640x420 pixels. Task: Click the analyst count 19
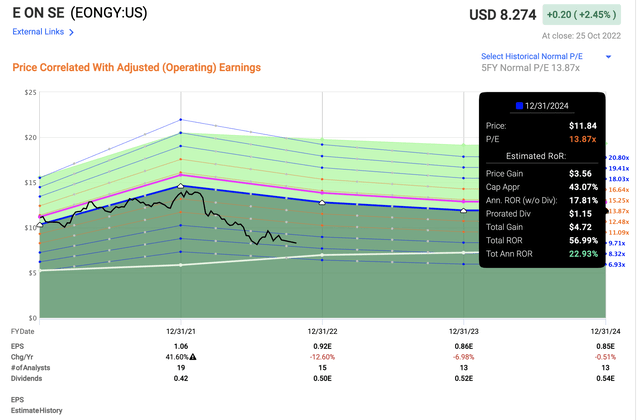pyautogui.click(x=181, y=368)
